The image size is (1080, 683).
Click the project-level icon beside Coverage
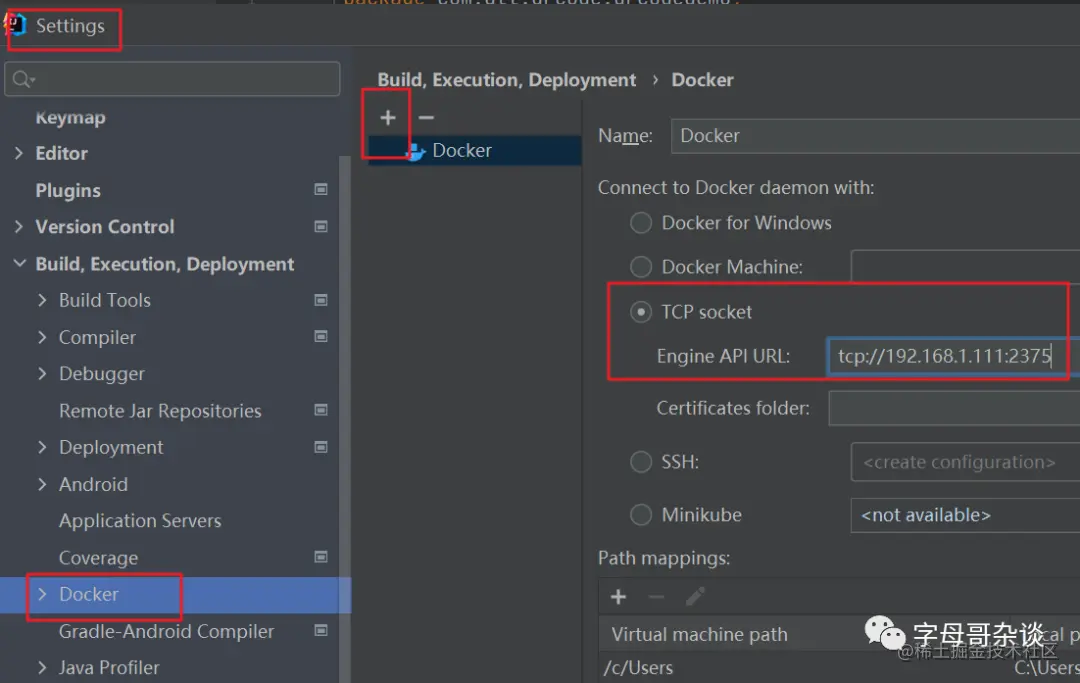[321, 557]
